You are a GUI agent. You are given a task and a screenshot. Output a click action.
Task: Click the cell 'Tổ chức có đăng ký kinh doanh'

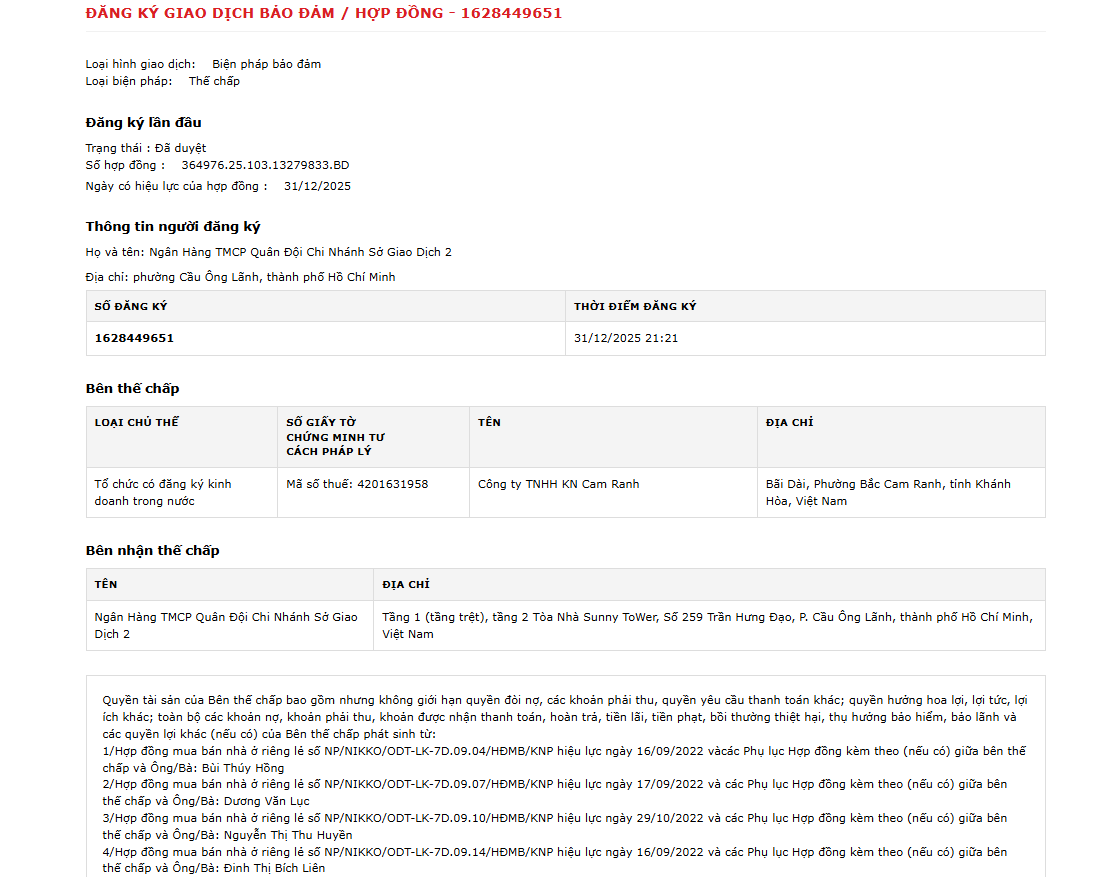182,493
